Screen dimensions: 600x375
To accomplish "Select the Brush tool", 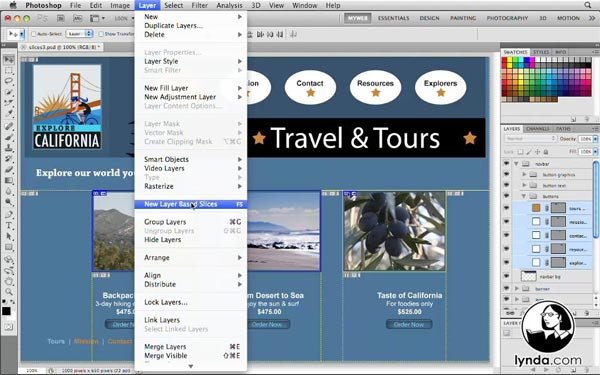I will [8, 137].
